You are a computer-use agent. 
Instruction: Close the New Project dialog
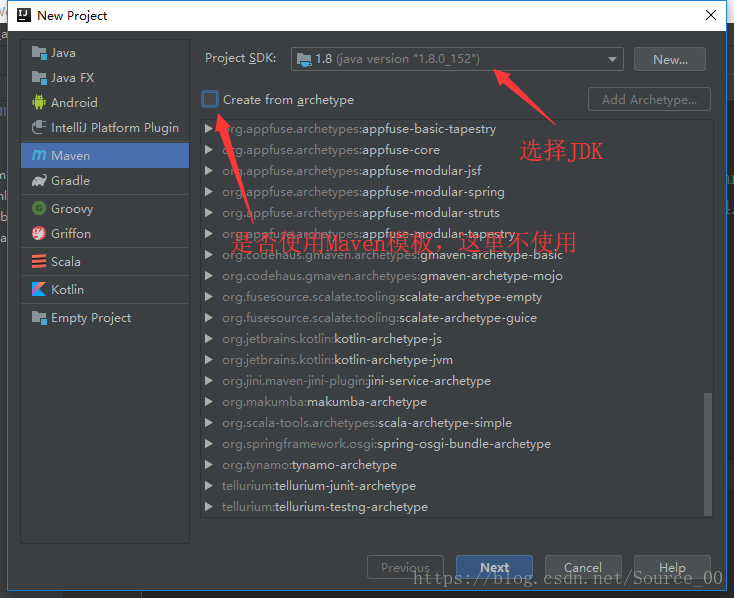[x=711, y=15]
